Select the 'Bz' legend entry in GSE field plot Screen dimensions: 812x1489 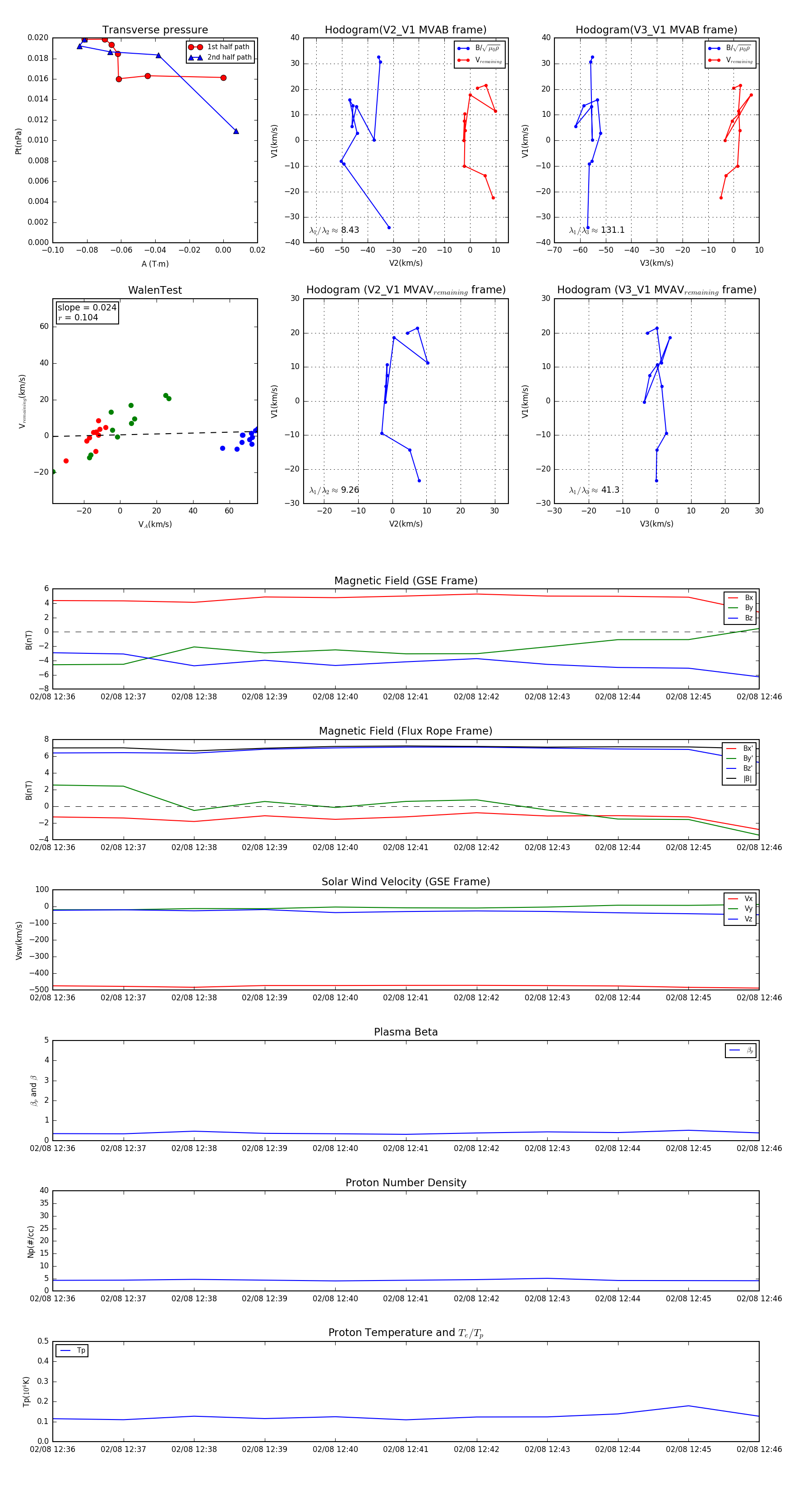click(x=741, y=618)
